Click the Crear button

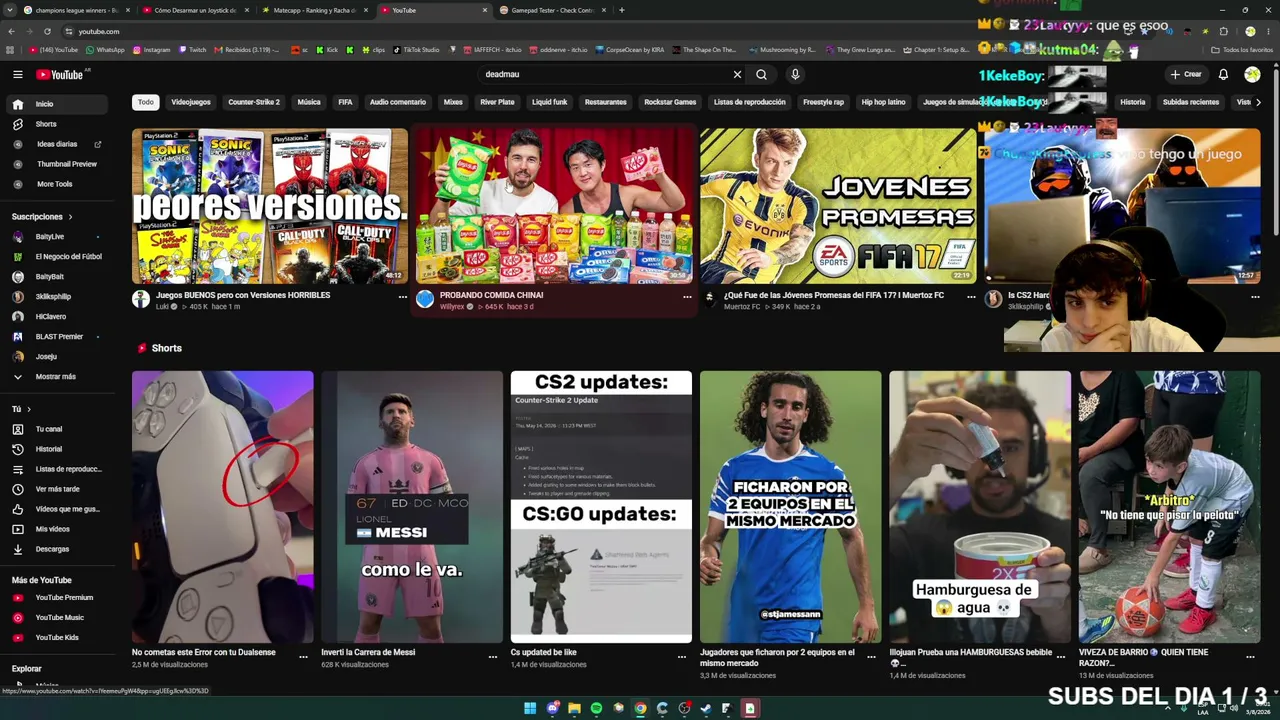click(1186, 74)
